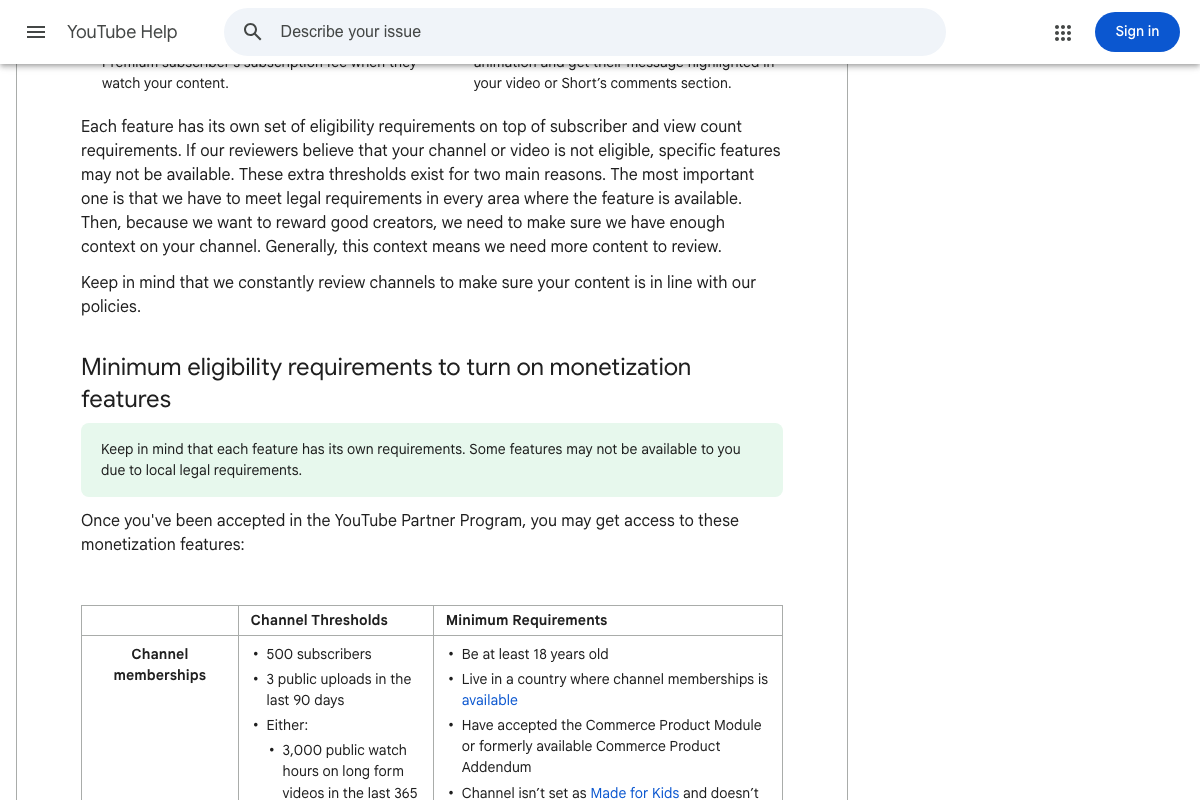The image size is (1200, 800).
Task: Select 'Be at least 18 years old' bullet
Action: pyautogui.click(x=535, y=654)
